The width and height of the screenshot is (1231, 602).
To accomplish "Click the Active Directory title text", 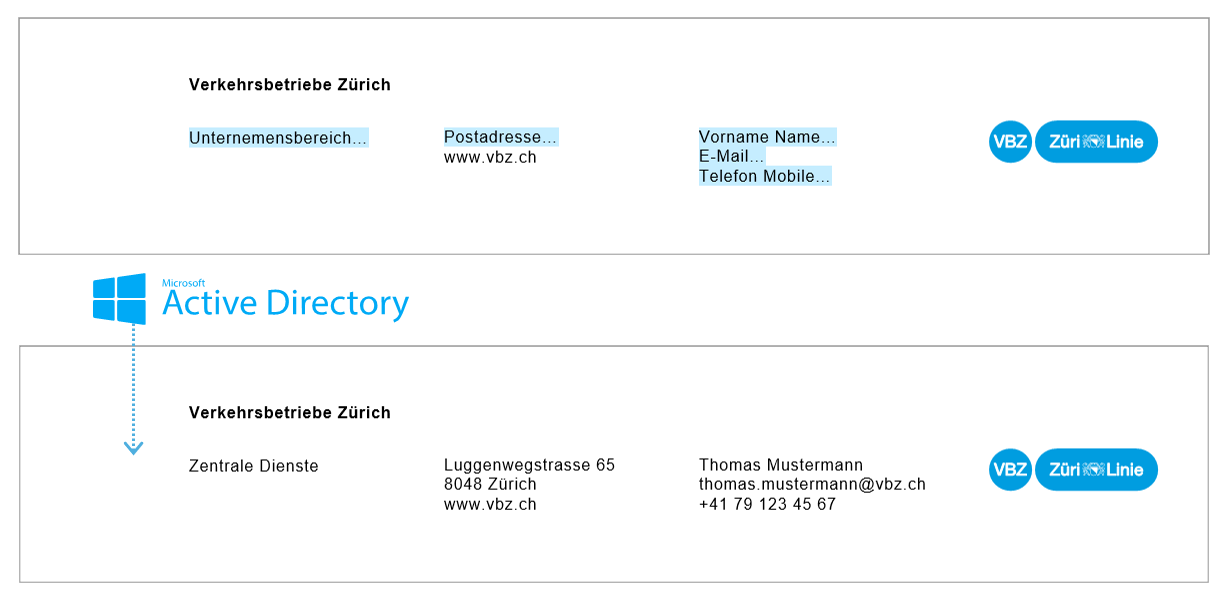I will [x=285, y=304].
